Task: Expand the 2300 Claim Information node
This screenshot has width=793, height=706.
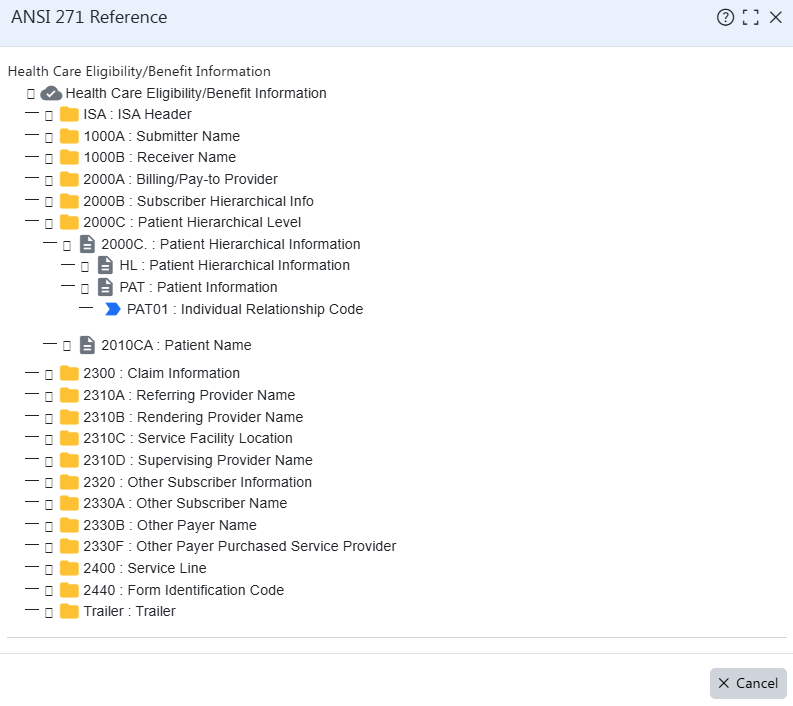Action: tap(49, 375)
